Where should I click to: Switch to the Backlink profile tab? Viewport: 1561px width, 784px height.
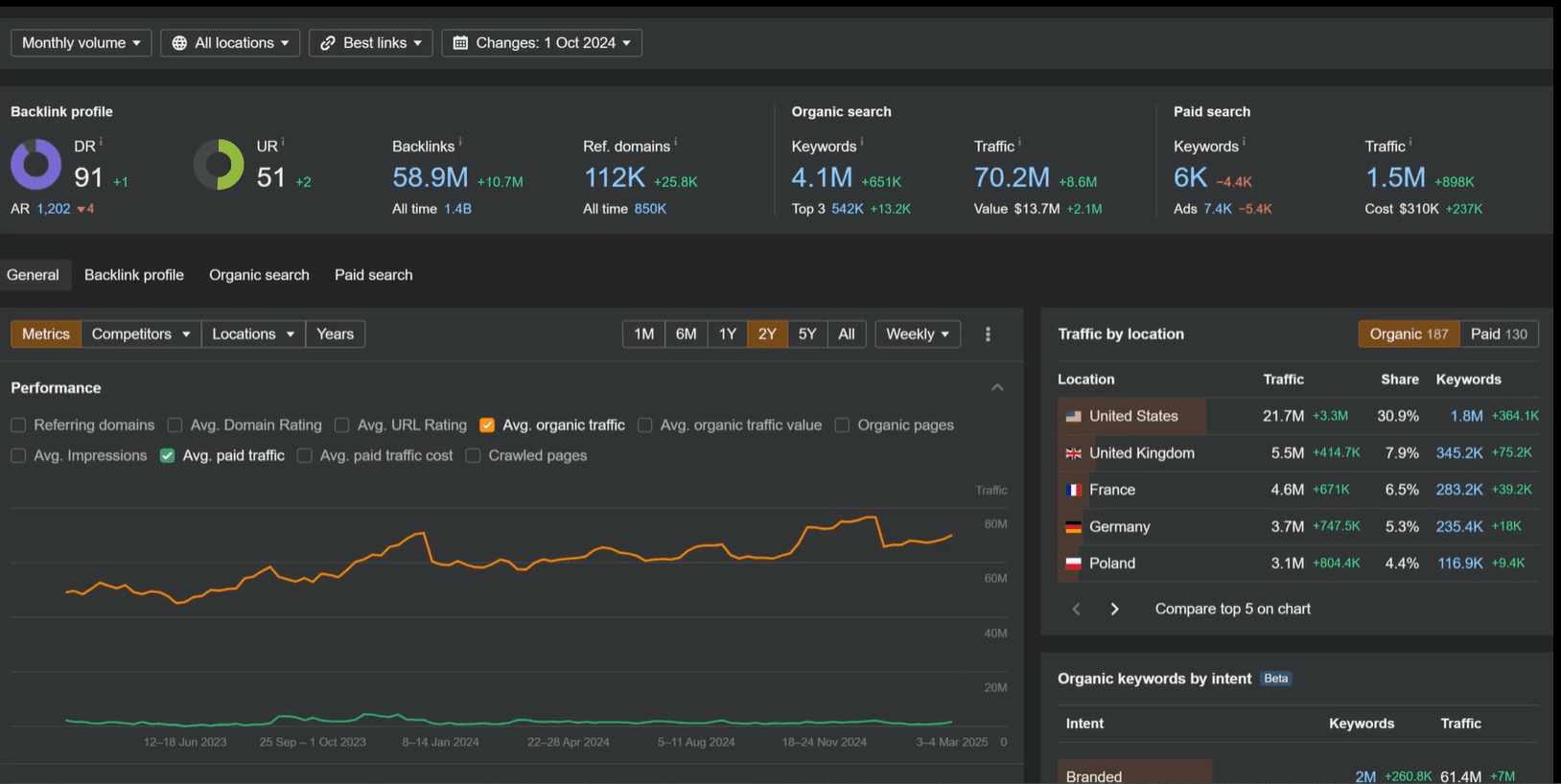[134, 275]
